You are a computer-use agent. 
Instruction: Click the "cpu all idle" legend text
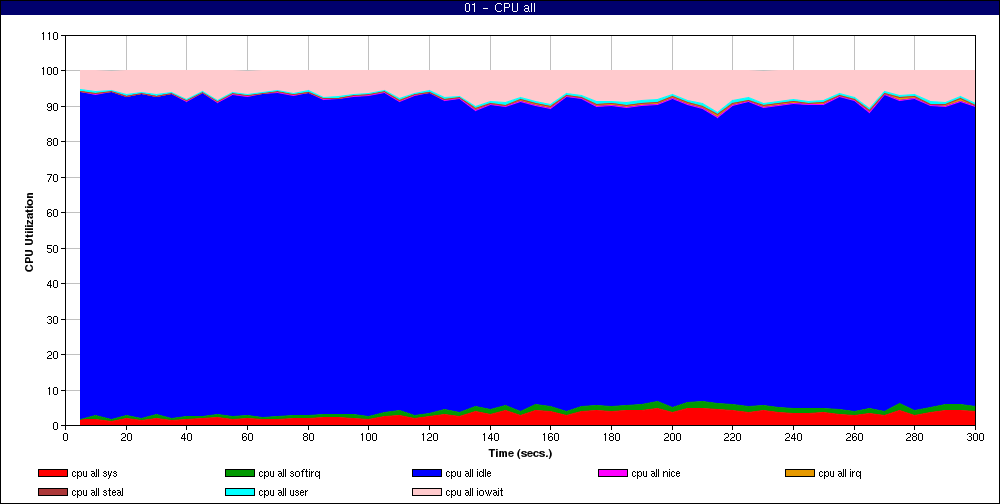(x=473, y=473)
